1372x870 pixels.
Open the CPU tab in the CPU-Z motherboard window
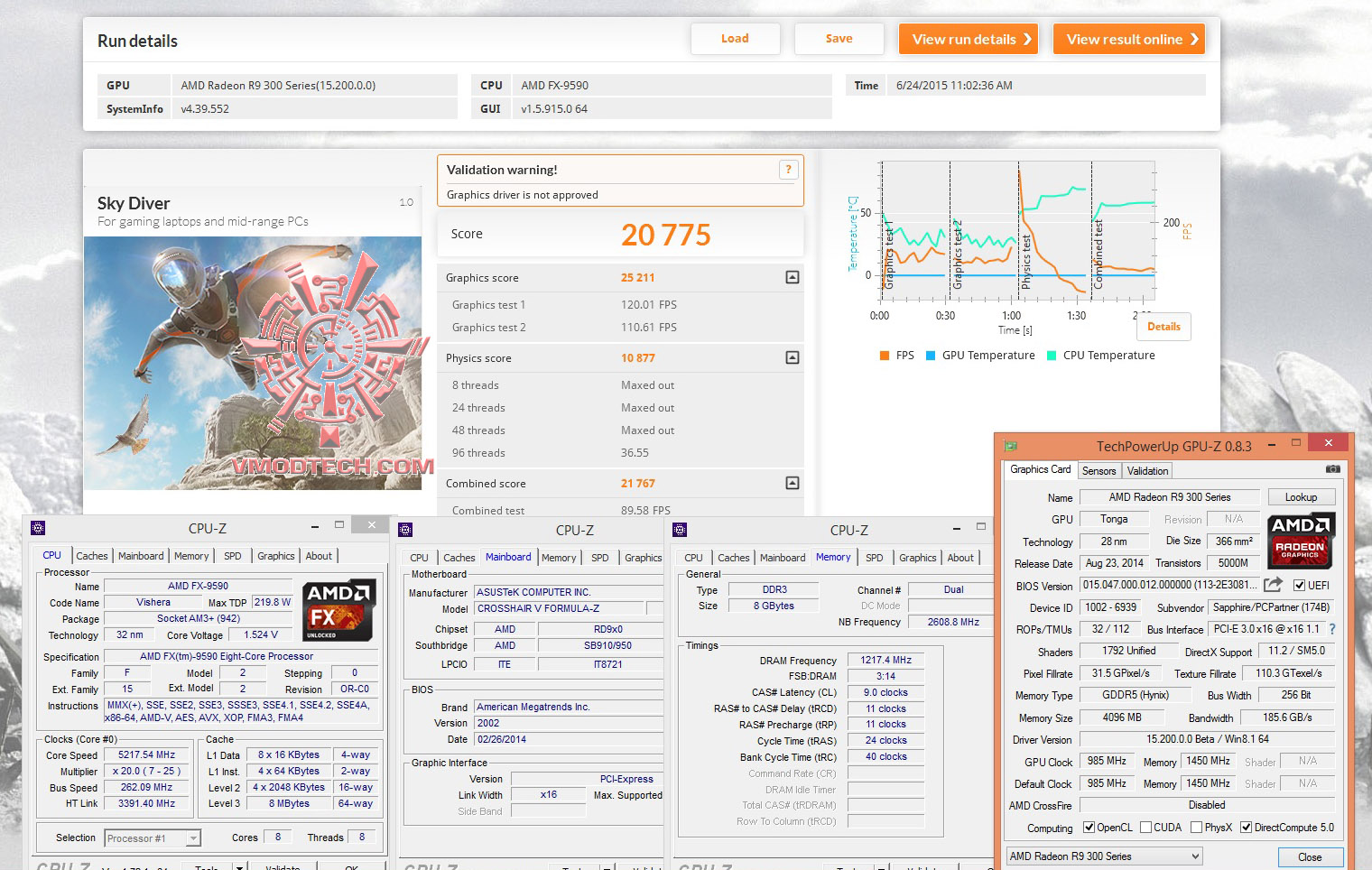419,558
